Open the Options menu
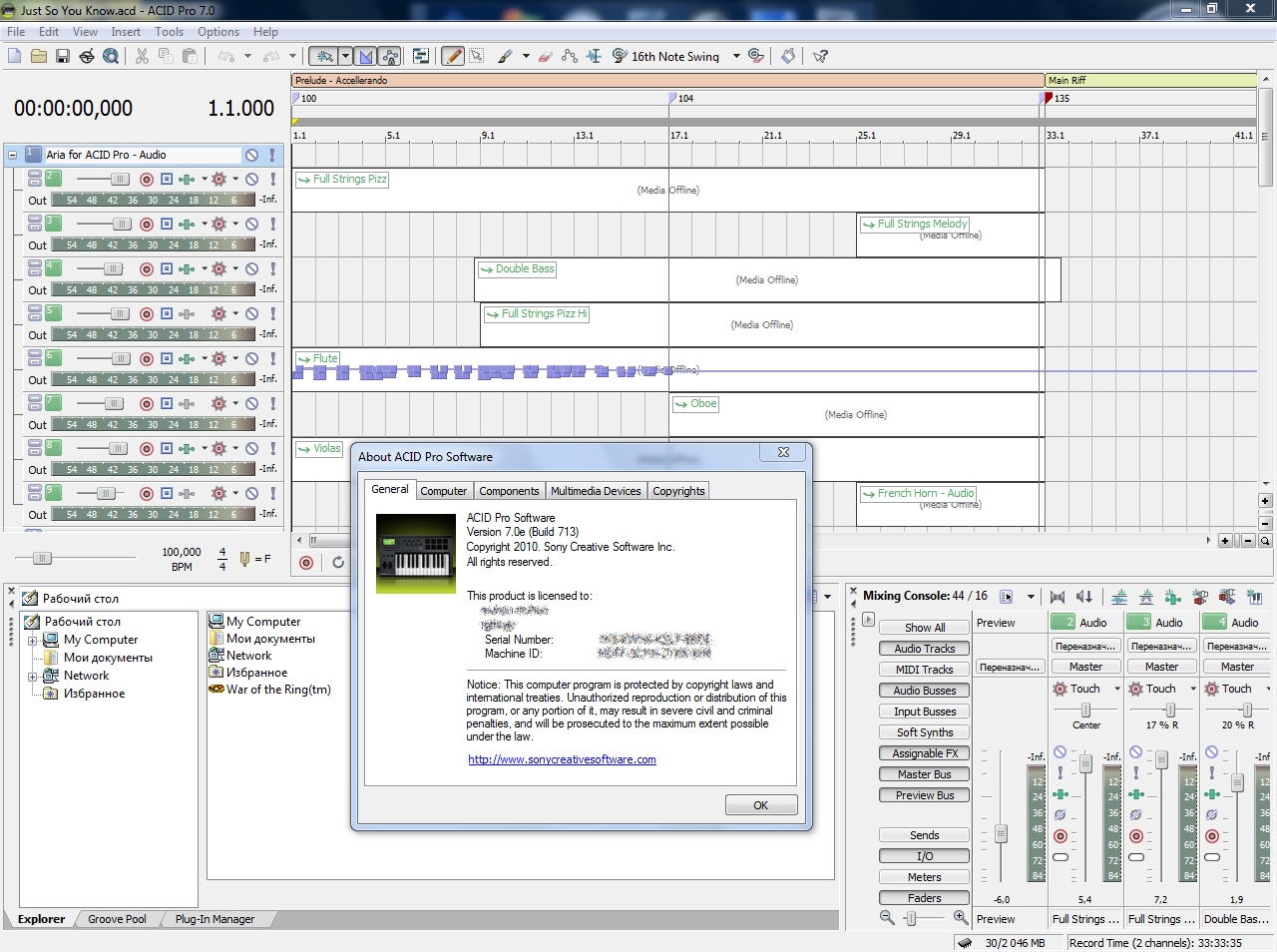1277x952 pixels. [218, 32]
